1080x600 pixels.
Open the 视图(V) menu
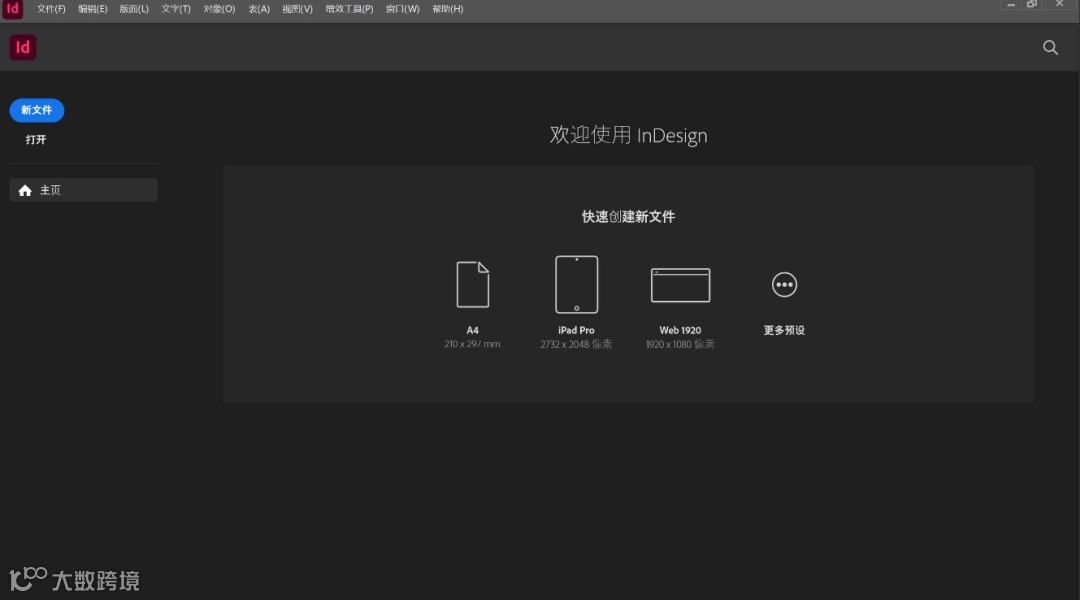(x=297, y=9)
